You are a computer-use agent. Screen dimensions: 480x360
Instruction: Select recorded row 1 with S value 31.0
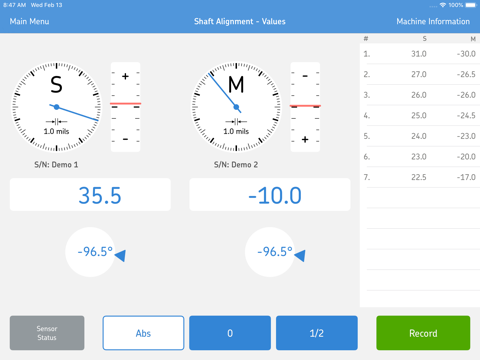420,54
